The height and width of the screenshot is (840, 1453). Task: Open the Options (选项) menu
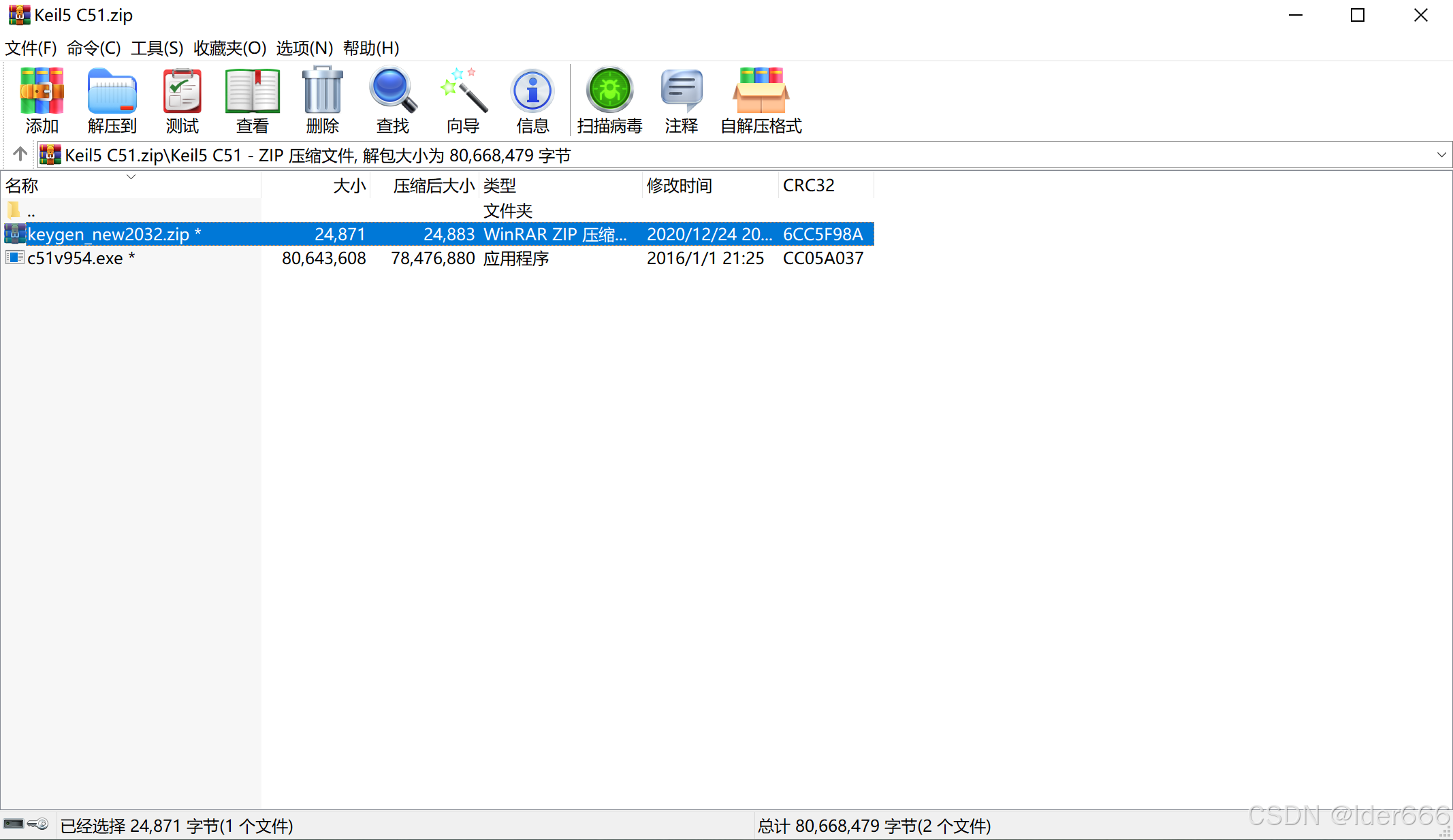pyautogui.click(x=304, y=48)
